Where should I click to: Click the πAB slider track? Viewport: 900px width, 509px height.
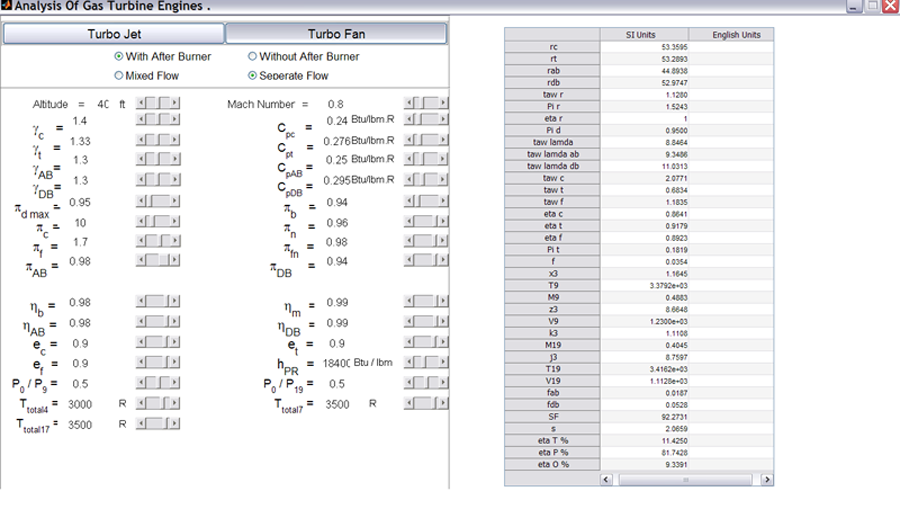[x=156, y=260]
